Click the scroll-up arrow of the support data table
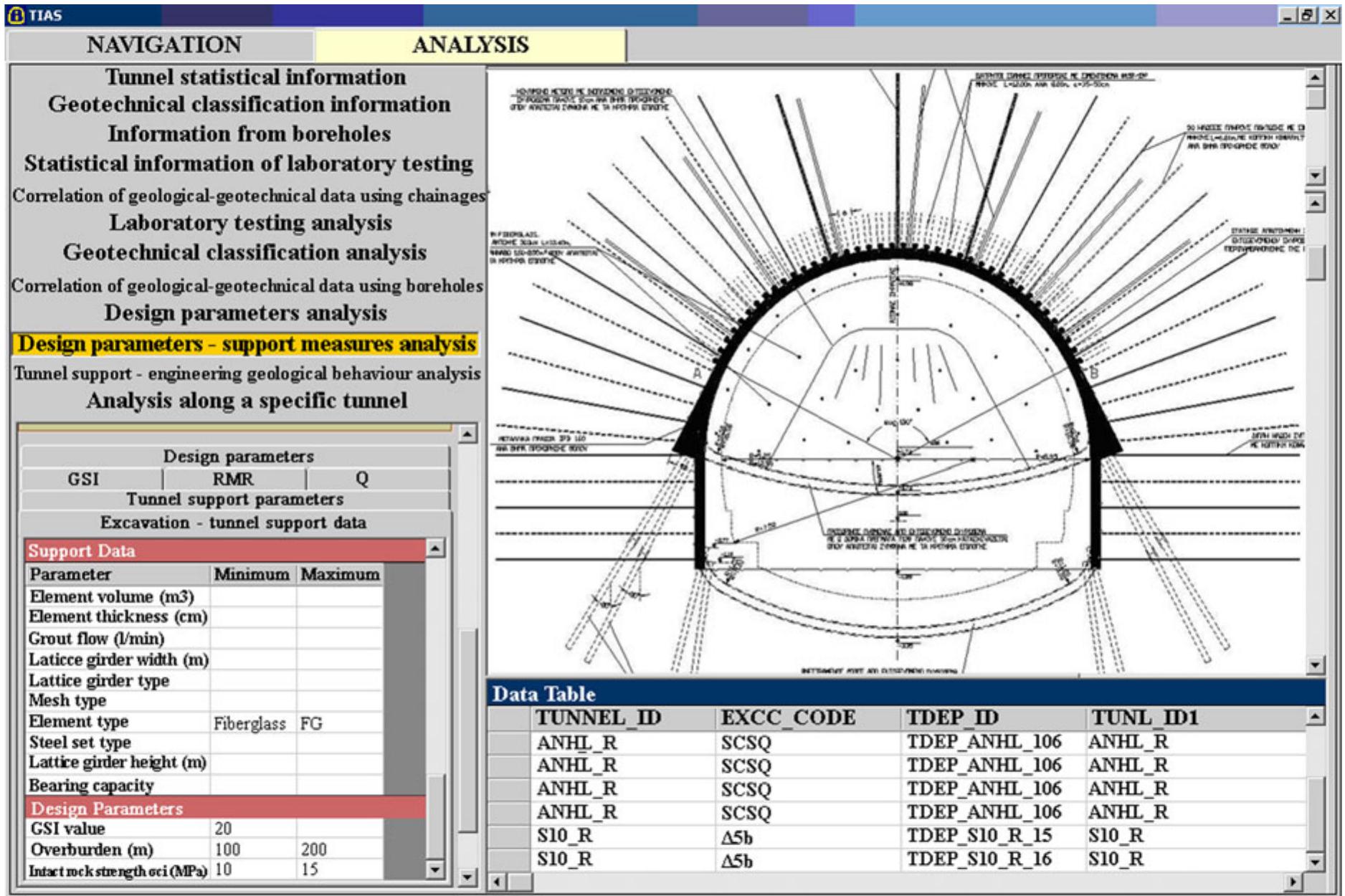The height and width of the screenshot is (896, 1345). pyautogui.click(x=435, y=548)
